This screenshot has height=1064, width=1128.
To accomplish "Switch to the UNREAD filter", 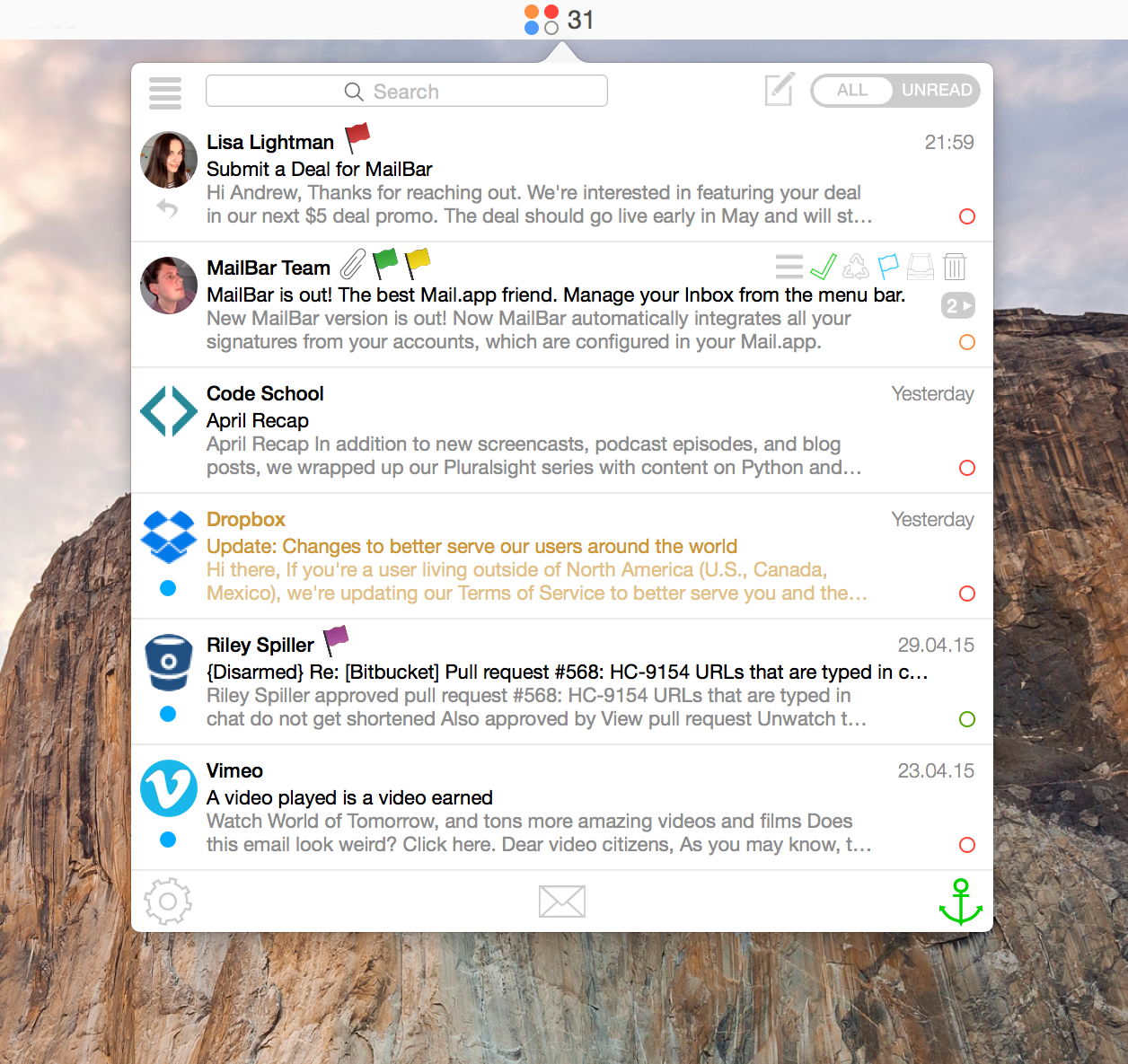I will coord(939,90).
